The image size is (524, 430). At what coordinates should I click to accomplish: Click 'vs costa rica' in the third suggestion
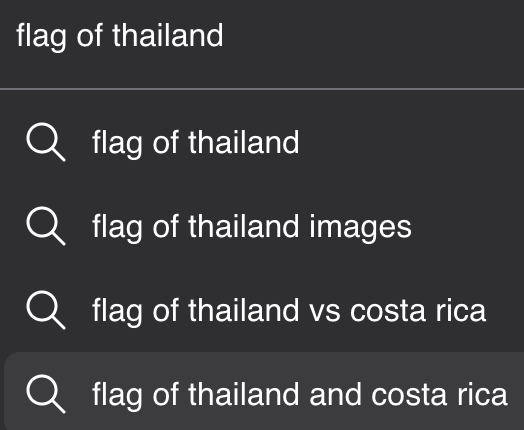(x=397, y=310)
